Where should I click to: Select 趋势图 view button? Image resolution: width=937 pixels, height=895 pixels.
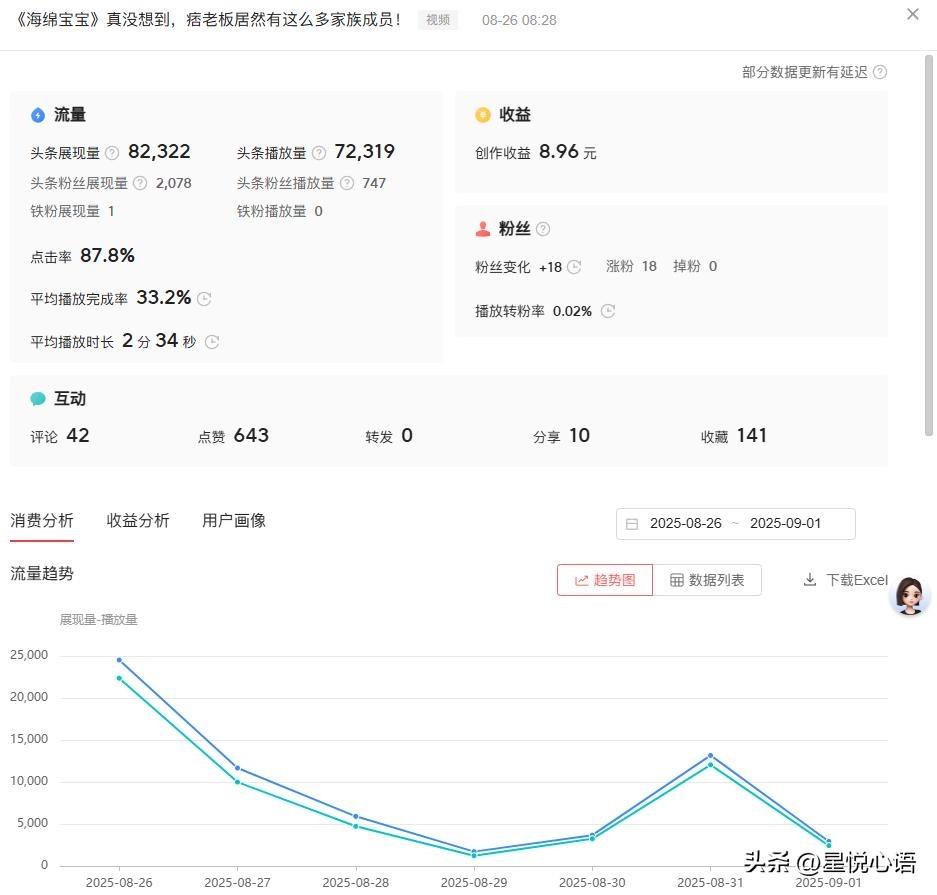[x=605, y=580]
